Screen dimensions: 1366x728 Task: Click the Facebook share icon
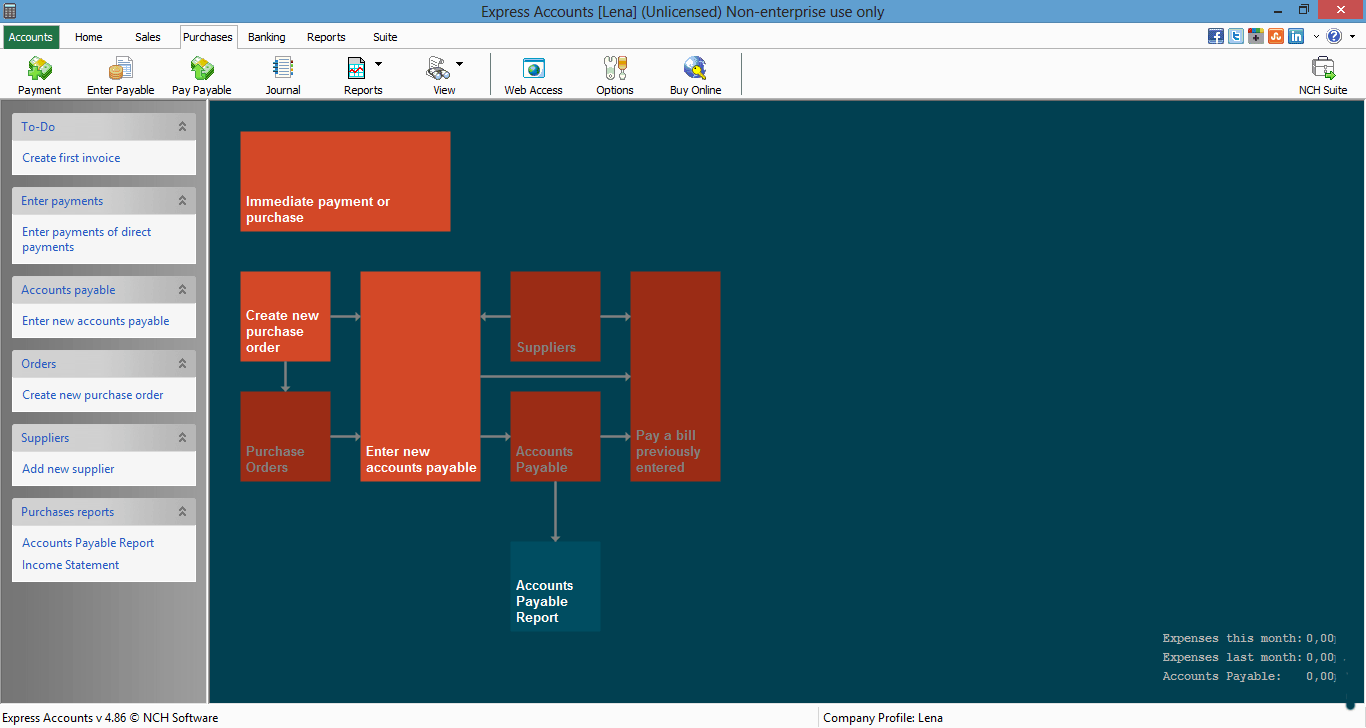[x=1216, y=37]
